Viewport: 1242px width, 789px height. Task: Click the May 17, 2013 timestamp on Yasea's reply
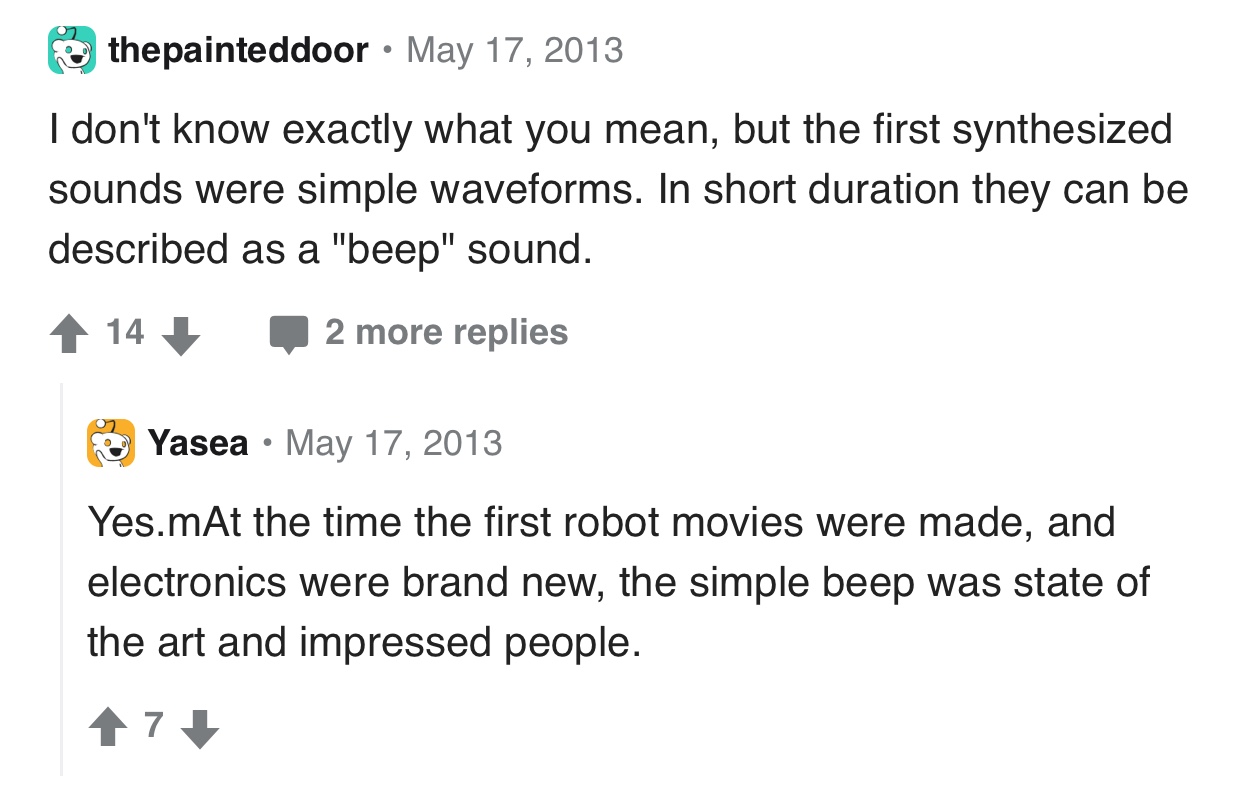(394, 443)
